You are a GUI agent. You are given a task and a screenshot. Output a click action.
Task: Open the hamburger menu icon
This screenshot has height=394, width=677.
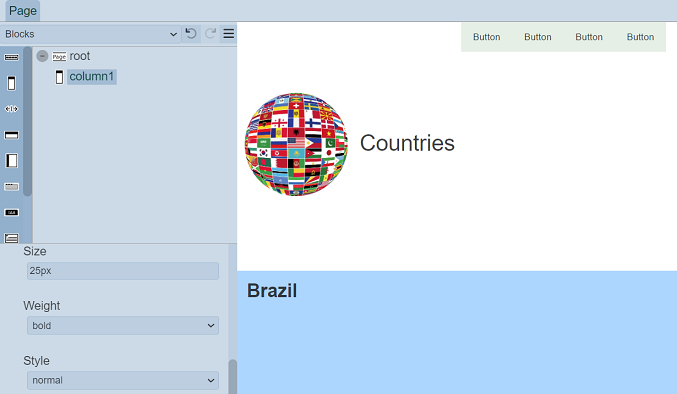pos(229,34)
